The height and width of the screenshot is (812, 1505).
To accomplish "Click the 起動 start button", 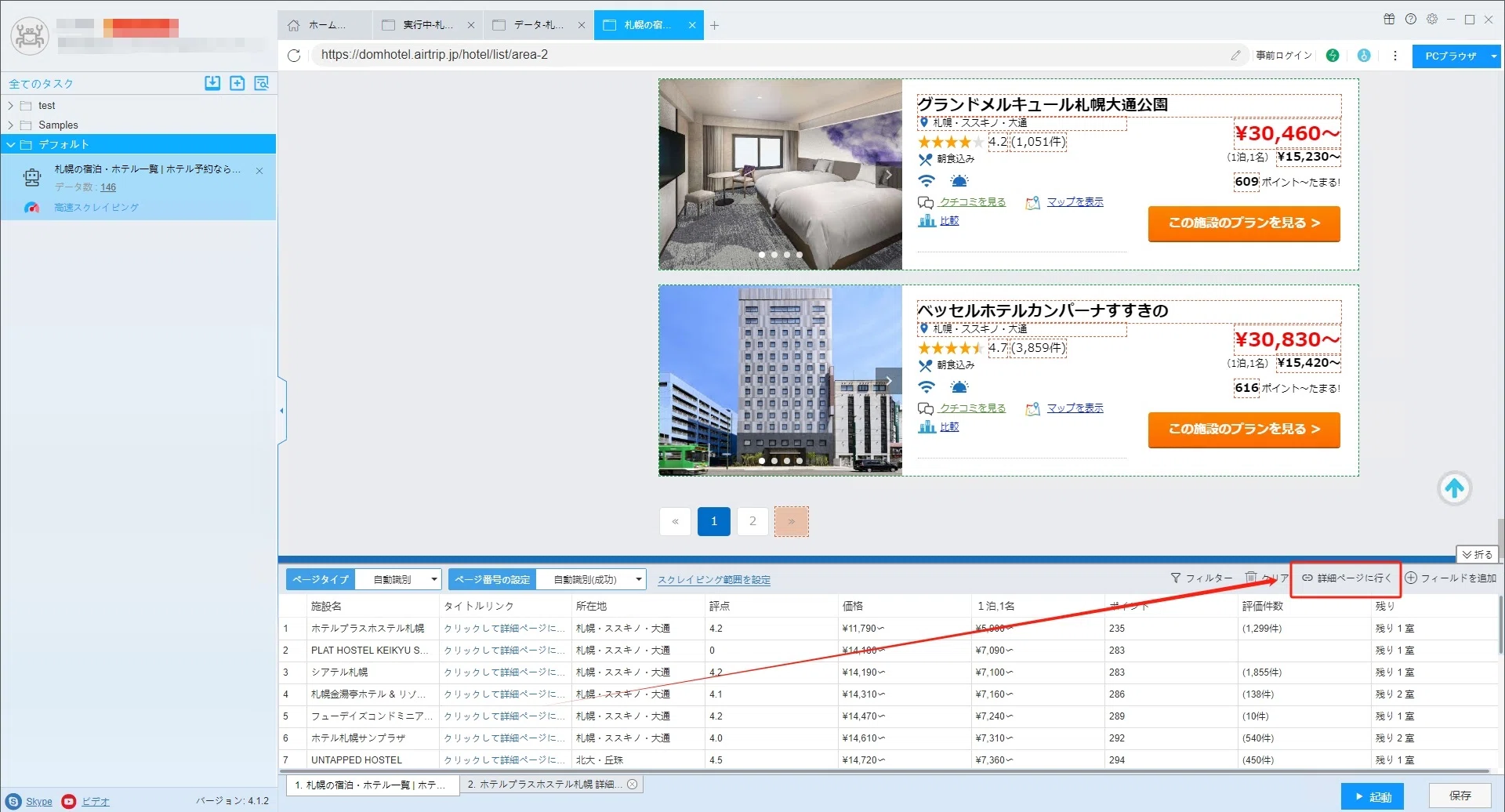I will tap(1372, 796).
